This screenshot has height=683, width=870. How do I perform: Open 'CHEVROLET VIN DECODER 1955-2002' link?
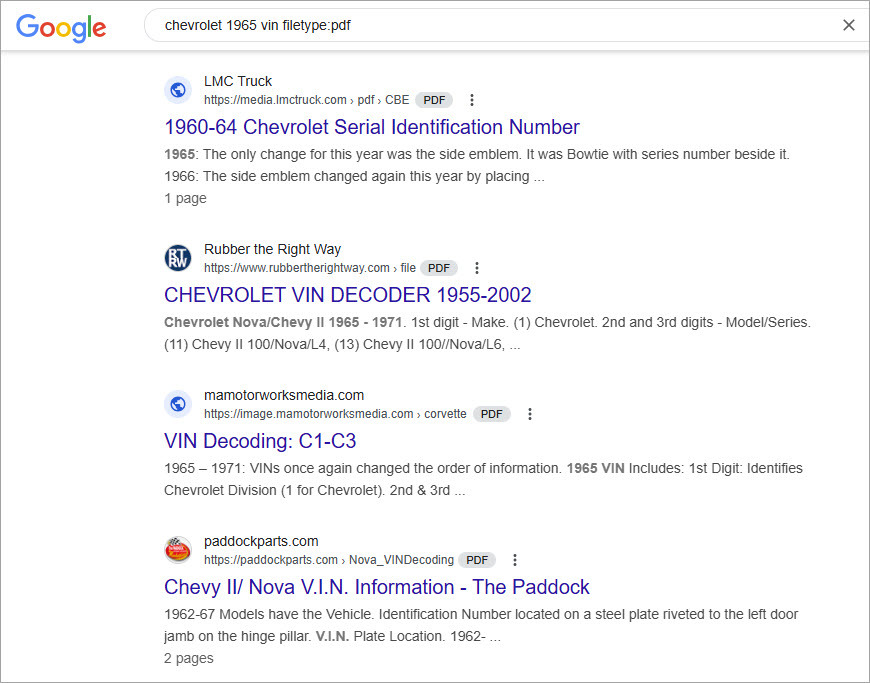[x=348, y=295]
